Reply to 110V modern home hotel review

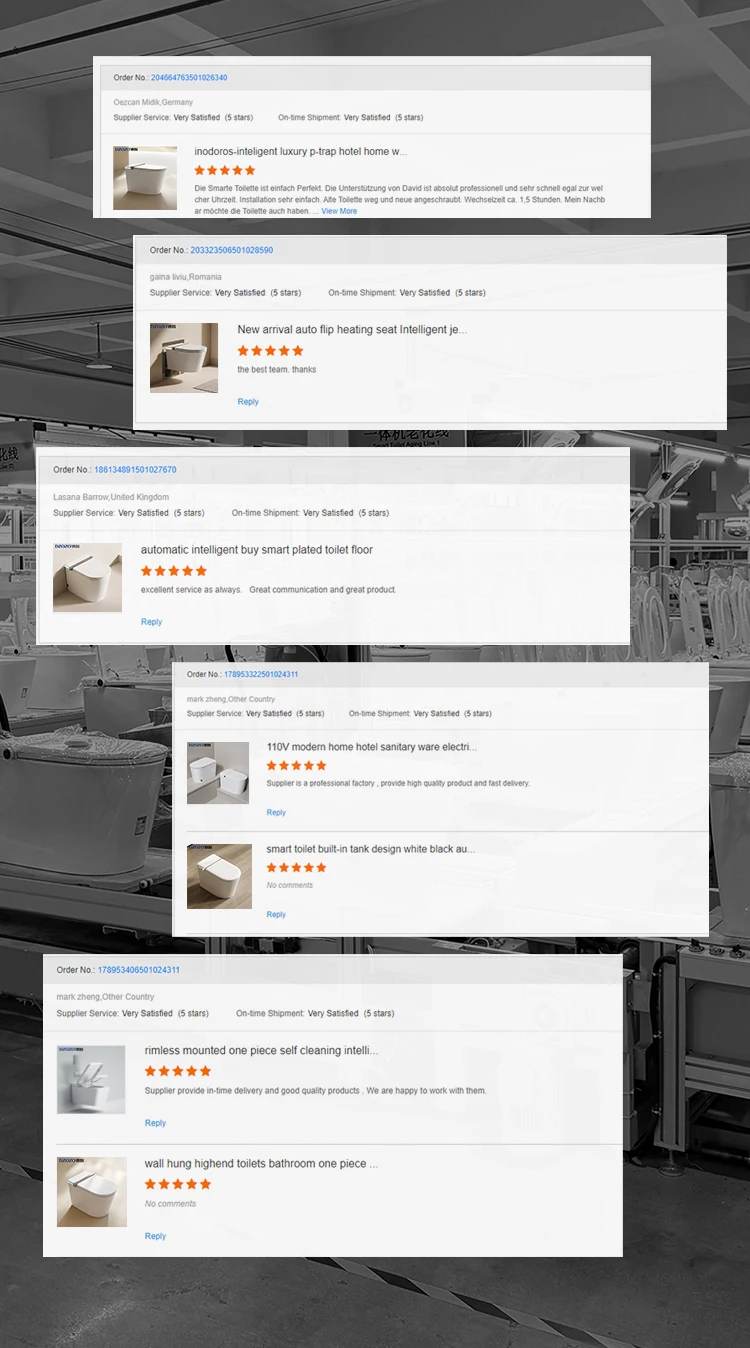click(x=276, y=812)
